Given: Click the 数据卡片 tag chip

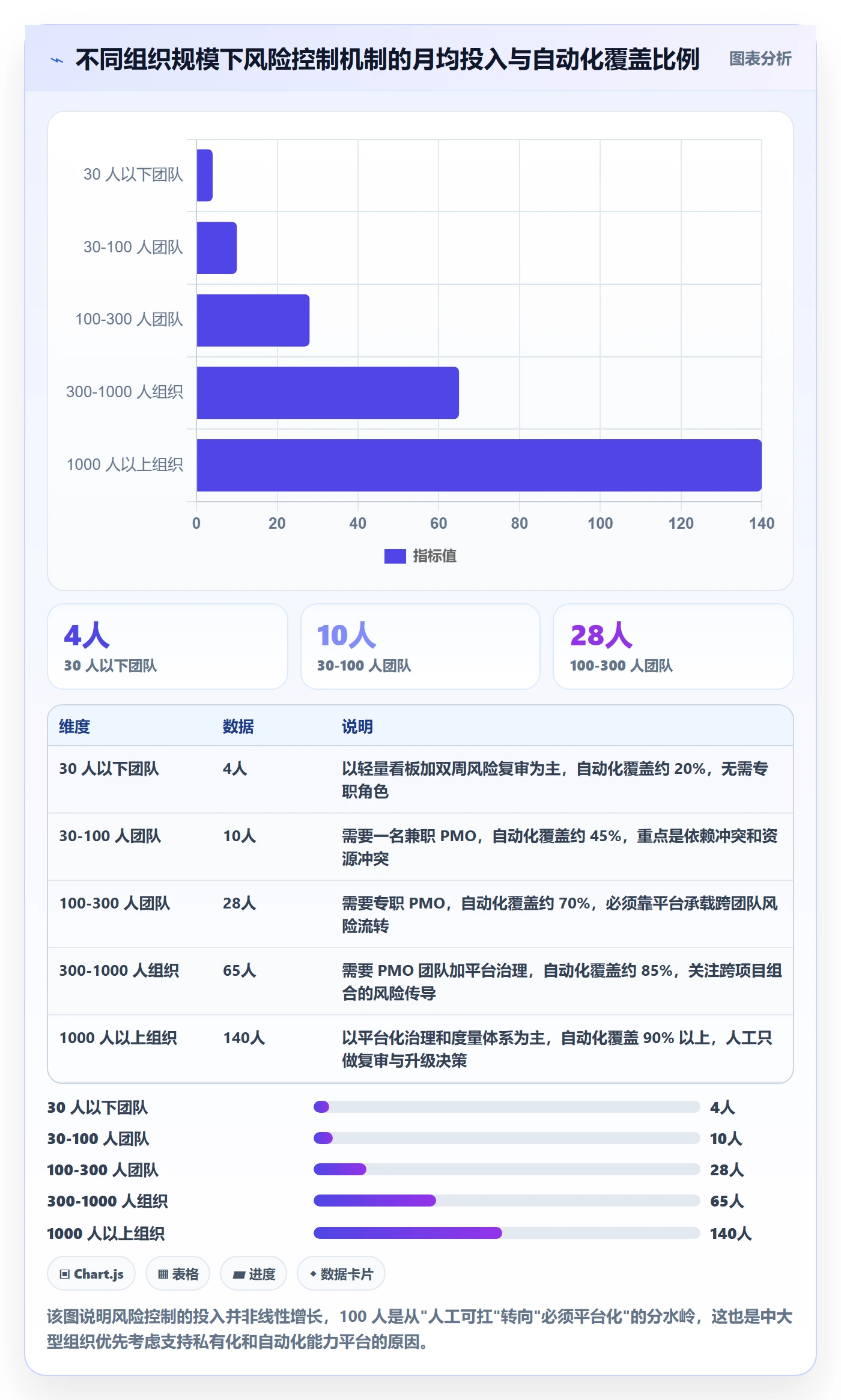Looking at the screenshot, I should [341, 1273].
